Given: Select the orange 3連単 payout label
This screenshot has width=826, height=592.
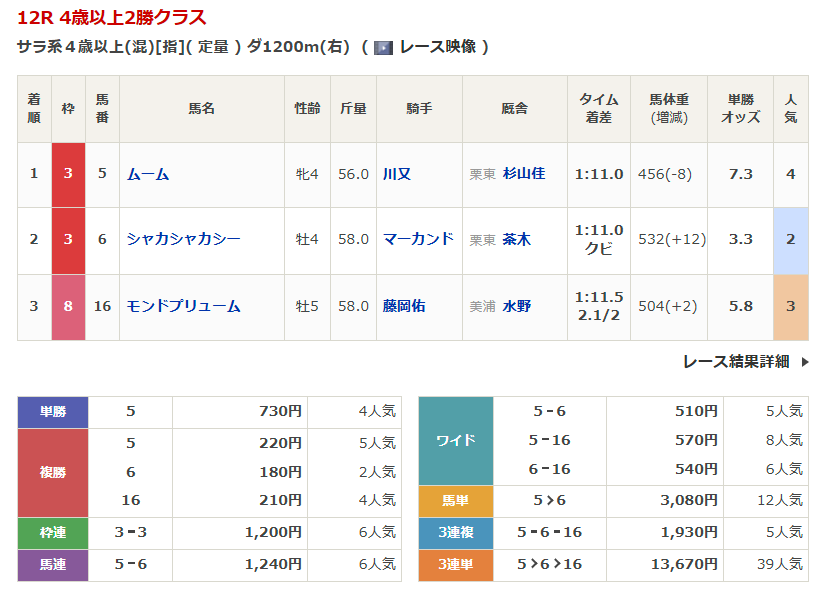Looking at the screenshot, I should [x=455, y=565].
